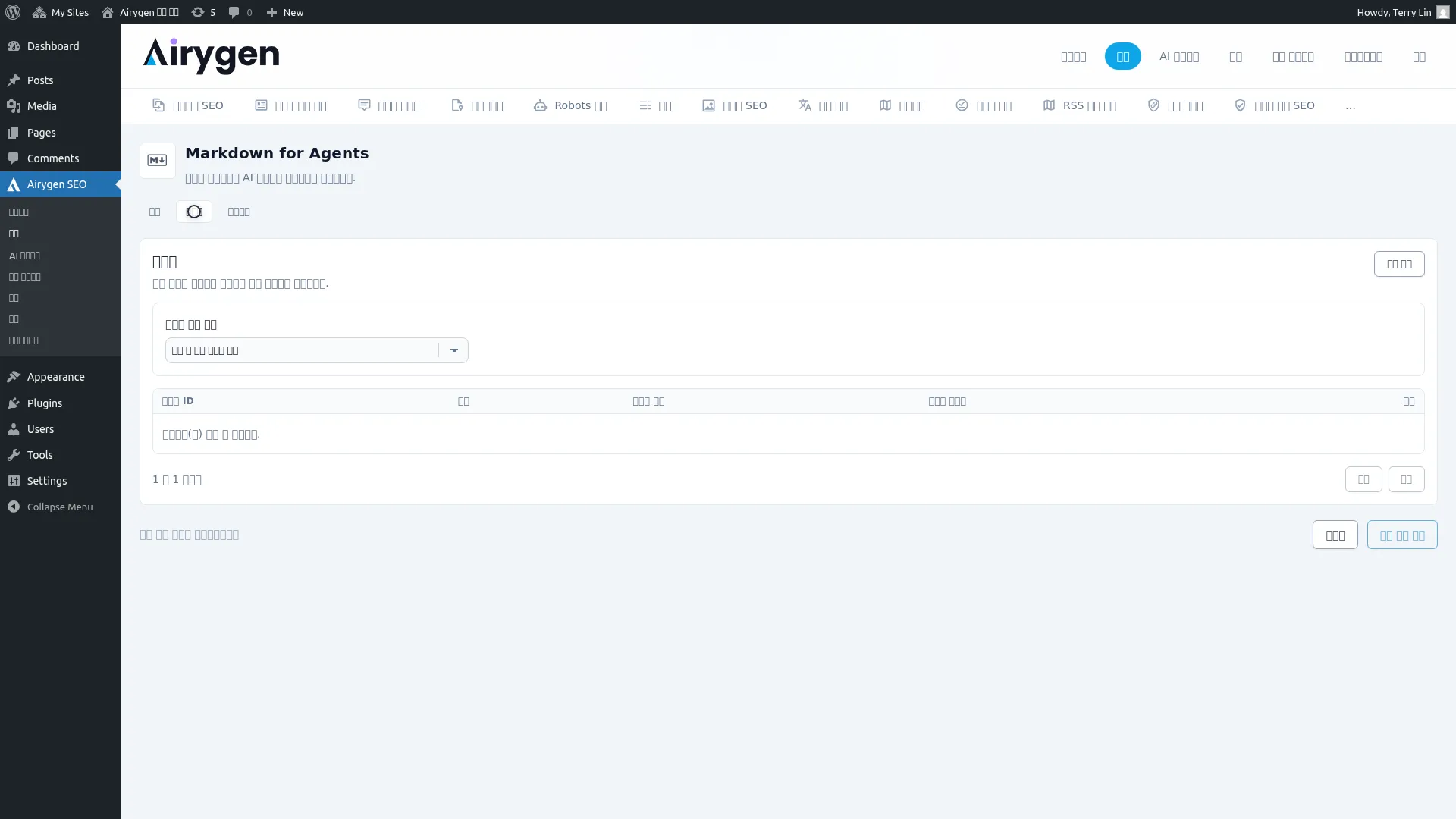Viewport: 1456px width, 819px height.
Task: Click Markdown for Agents heading
Action: tap(277, 153)
